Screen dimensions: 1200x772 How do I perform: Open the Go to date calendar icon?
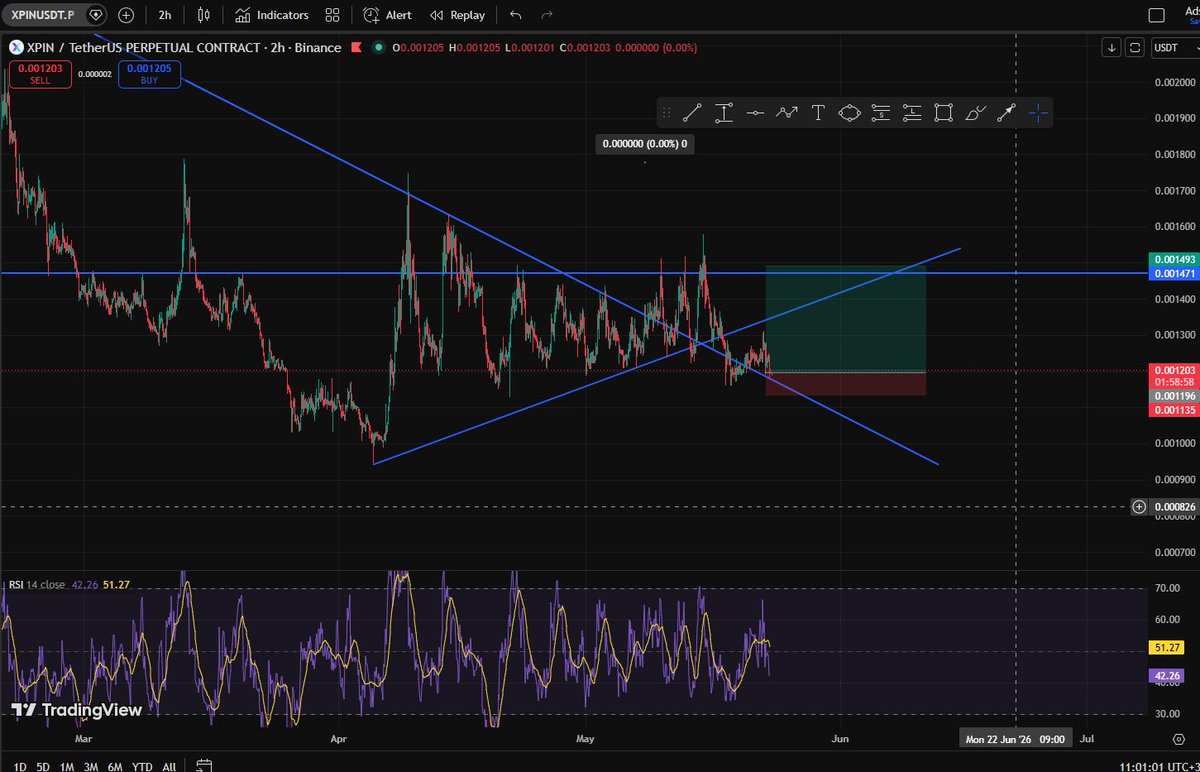pyautogui.click(x=203, y=766)
